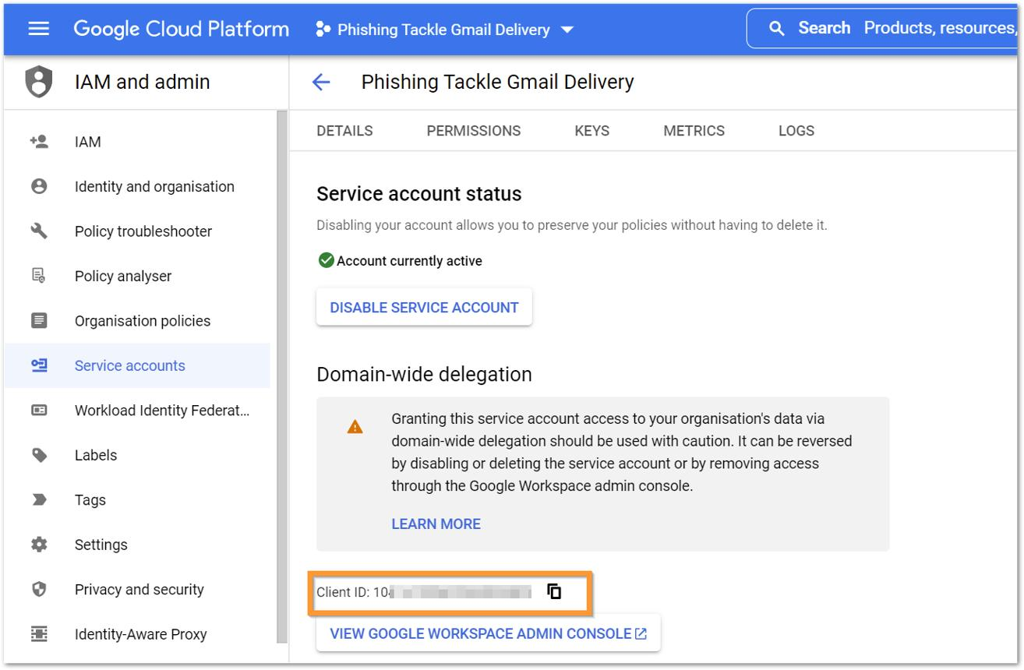Open Policy analyser in sidebar
The height and width of the screenshot is (670, 1024).
coord(137,276)
